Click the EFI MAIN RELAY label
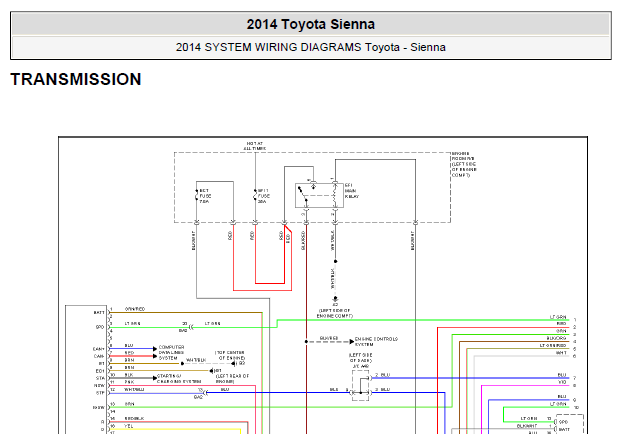 (x=352, y=191)
